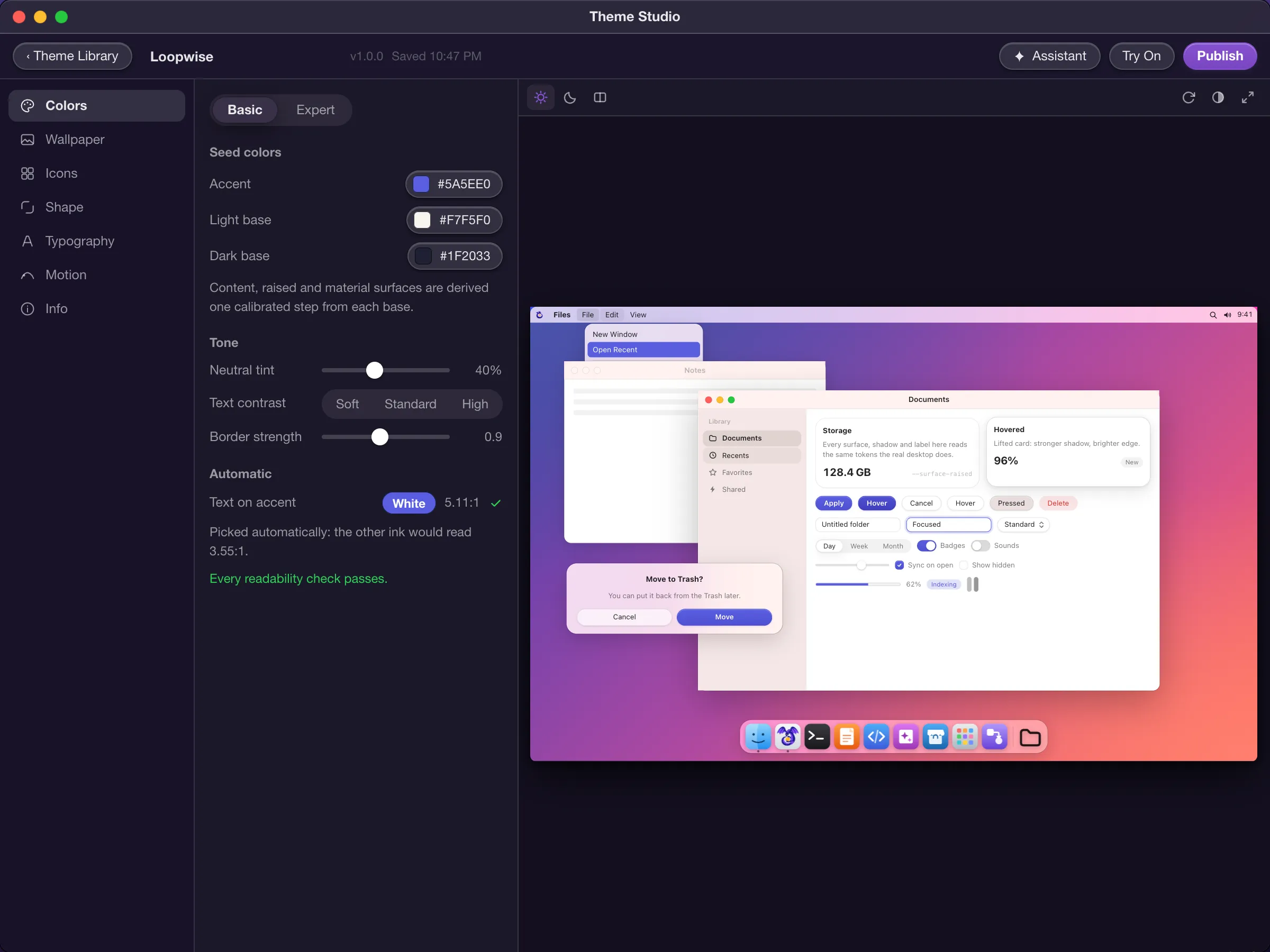Open the Assistant
Viewport: 1270px width, 952px height.
click(x=1049, y=56)
